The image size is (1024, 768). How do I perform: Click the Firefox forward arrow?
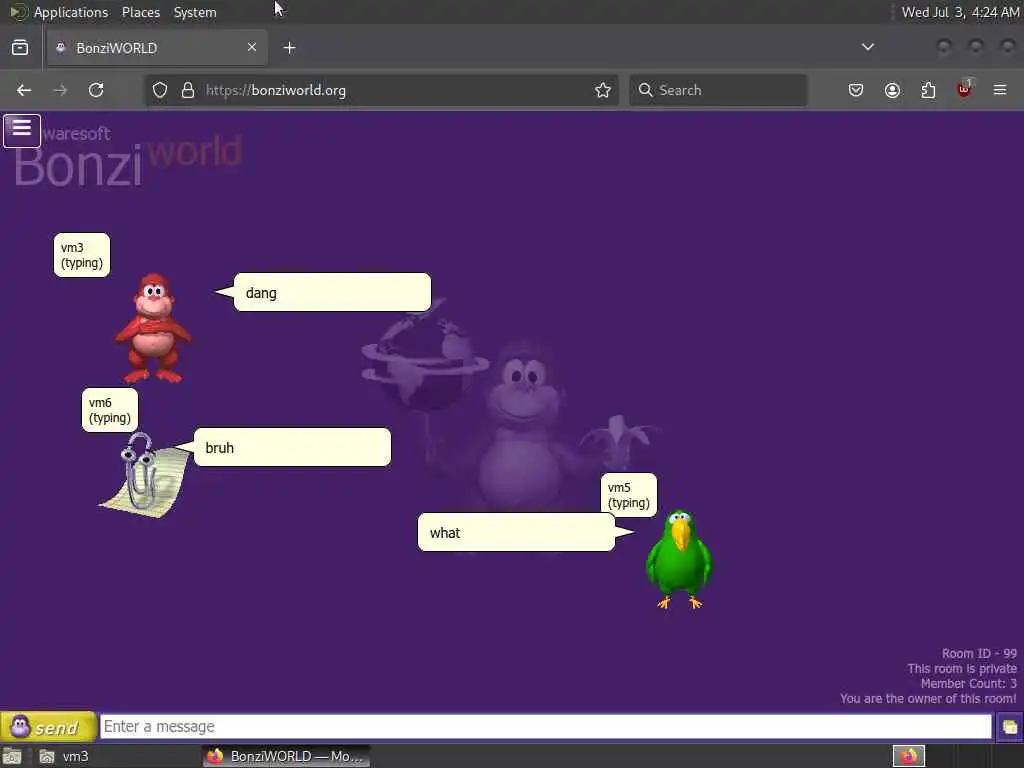[60, 90]
